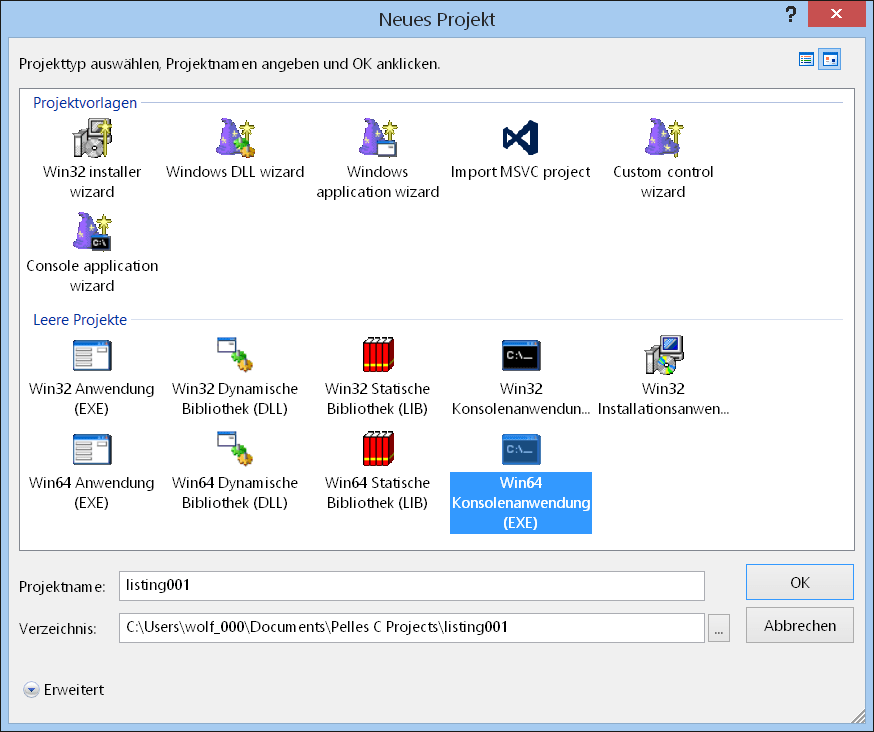The width and height of the screenshot is (874, 732).
Task: Switch to list view mode
Action: 806,59
